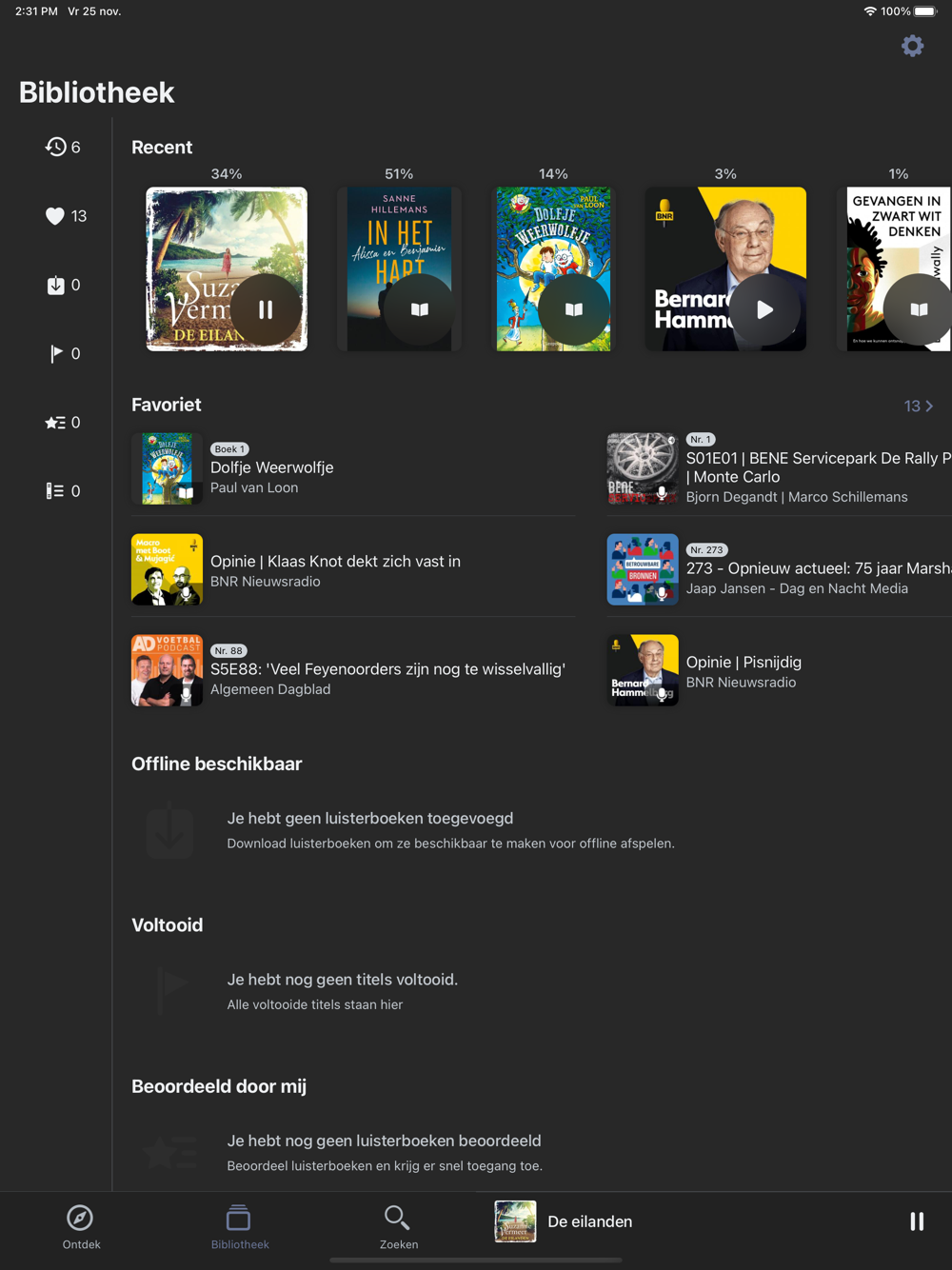Screen dimensions: 952x1270
Task: Click BNR Nieuwsradio under Klaas Knot
Action: pos(266,582)
